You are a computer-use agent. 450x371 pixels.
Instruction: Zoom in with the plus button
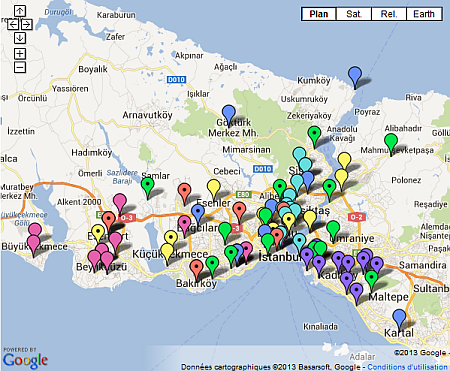point(20,53)
